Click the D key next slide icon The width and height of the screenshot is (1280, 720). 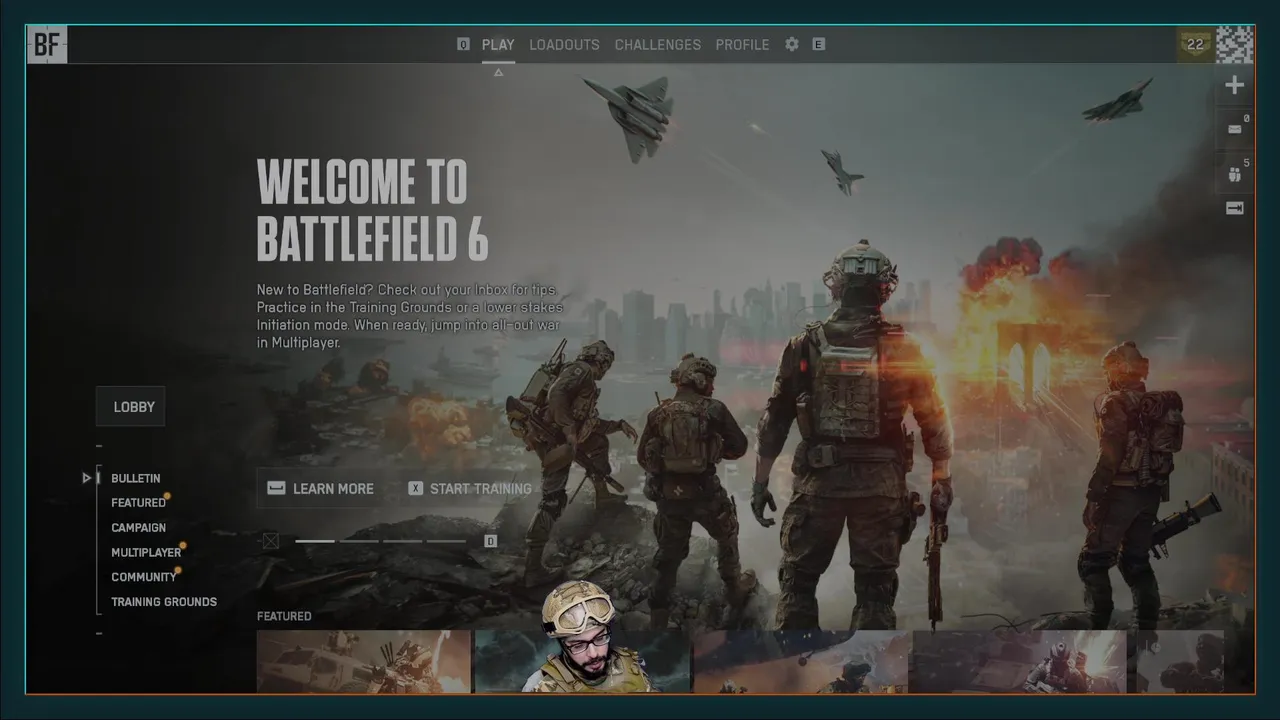[x=490, y=541]
